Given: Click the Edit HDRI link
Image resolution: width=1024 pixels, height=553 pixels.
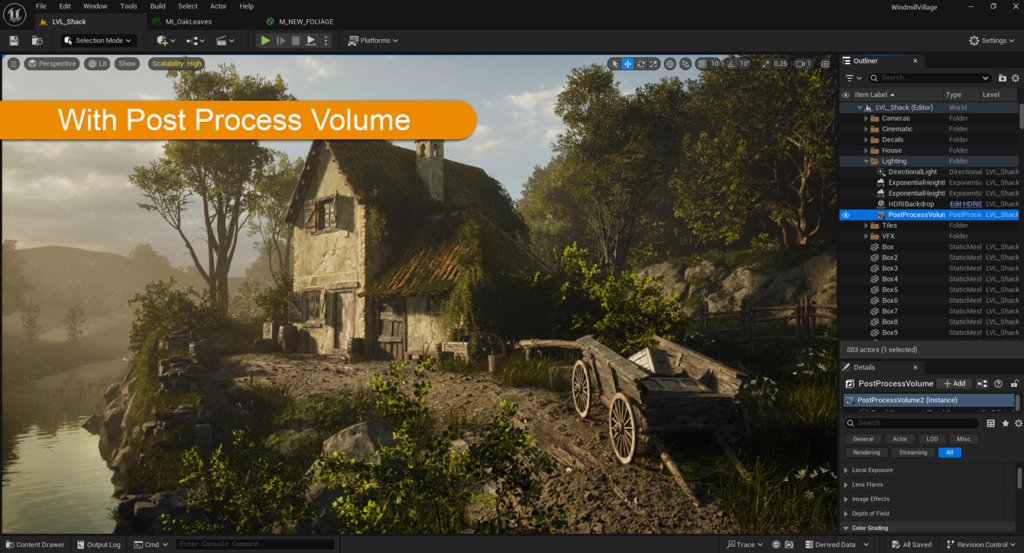Looking at the screenshot, I should coord(965,204).
